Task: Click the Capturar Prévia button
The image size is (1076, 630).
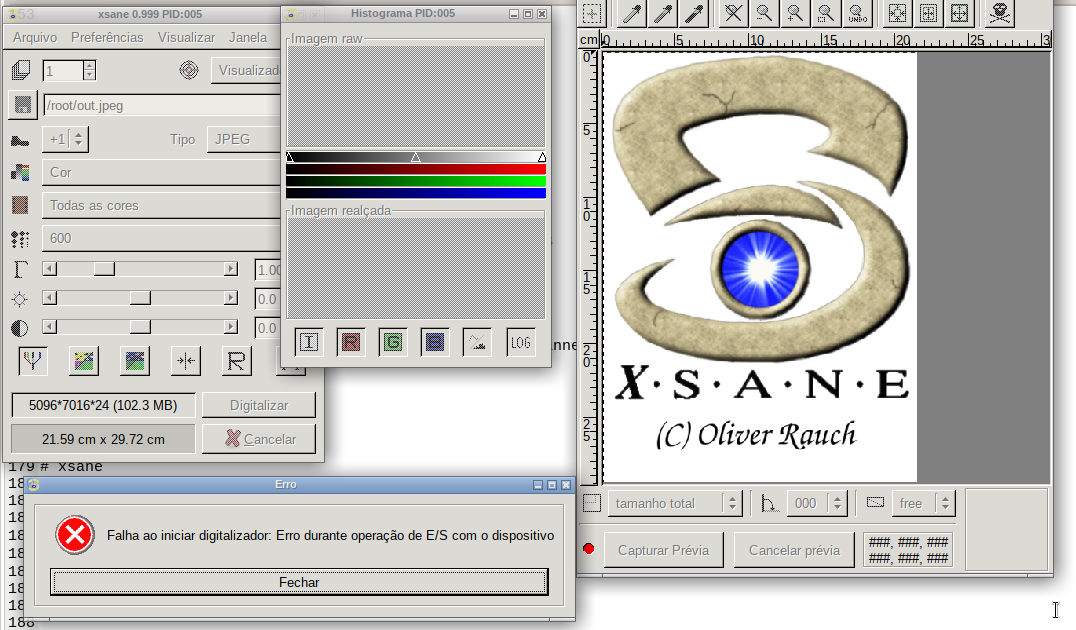Action: [x=663, y=550]
